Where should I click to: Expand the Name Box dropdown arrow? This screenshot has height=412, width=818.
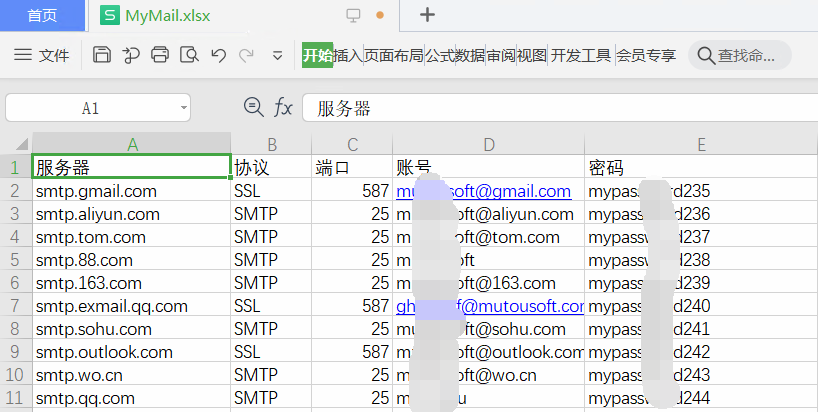(184, 108)
